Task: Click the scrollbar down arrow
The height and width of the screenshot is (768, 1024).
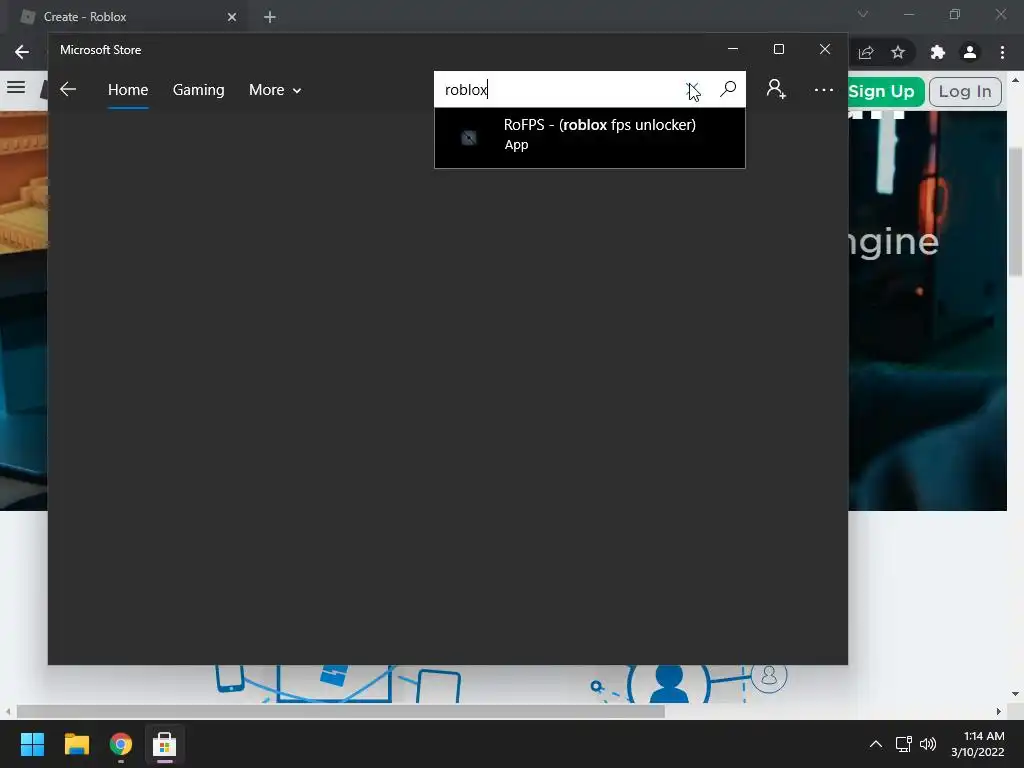Action: [x=1016, y=694]
